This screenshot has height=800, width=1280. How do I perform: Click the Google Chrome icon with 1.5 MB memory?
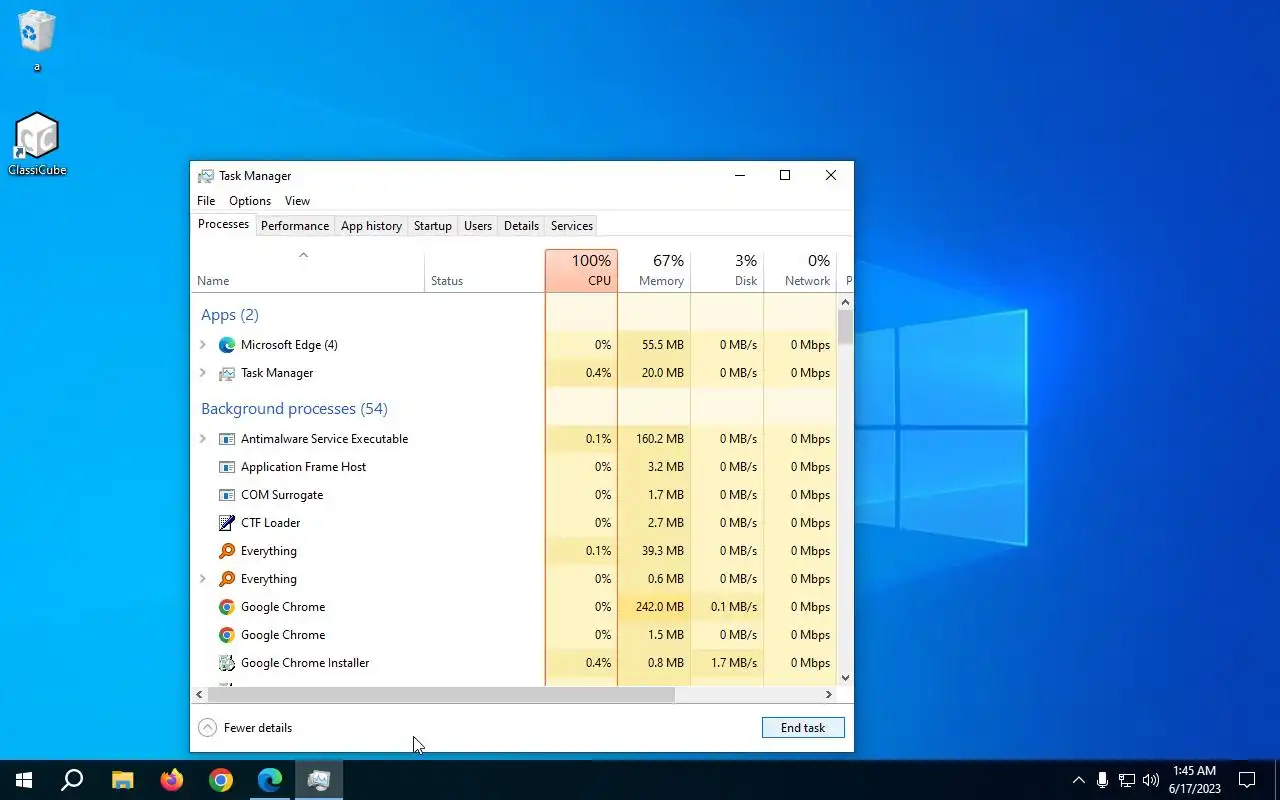[x=227, y=635]
